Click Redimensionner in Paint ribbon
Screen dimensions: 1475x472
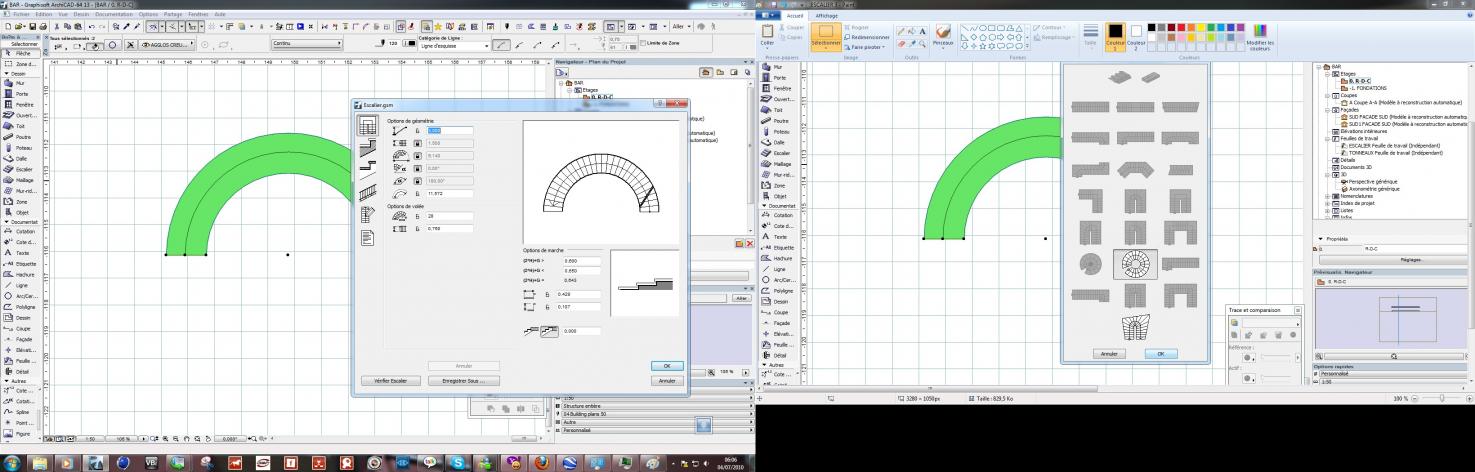click(x=867, y=37)
